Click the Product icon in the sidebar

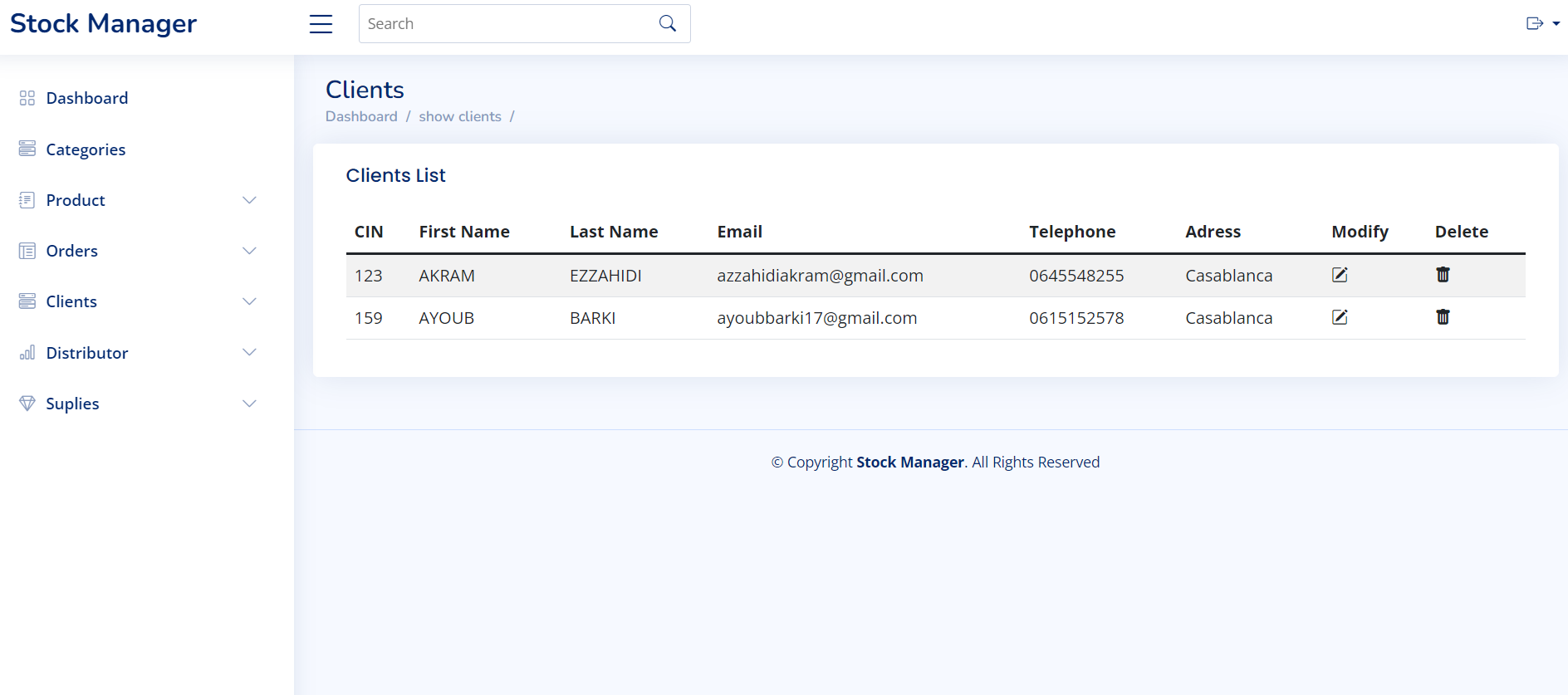pyautogui.click(x=27, y=200)
